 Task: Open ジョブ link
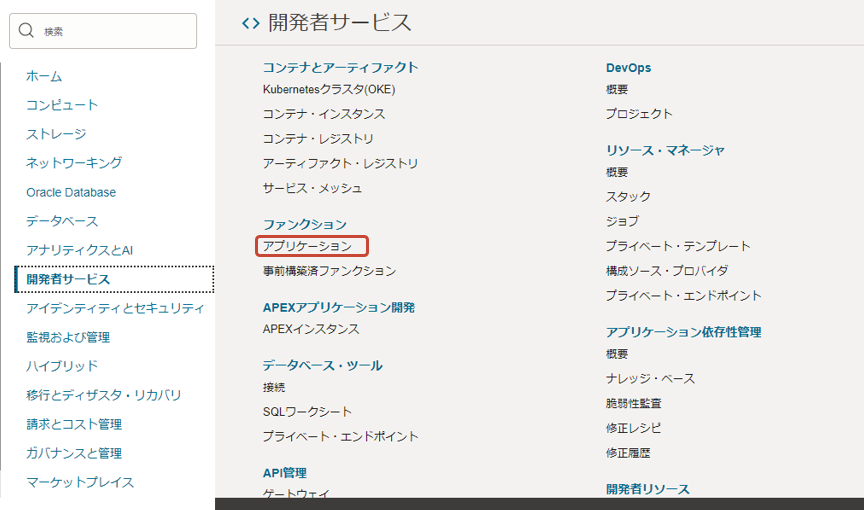coord(622,221)
